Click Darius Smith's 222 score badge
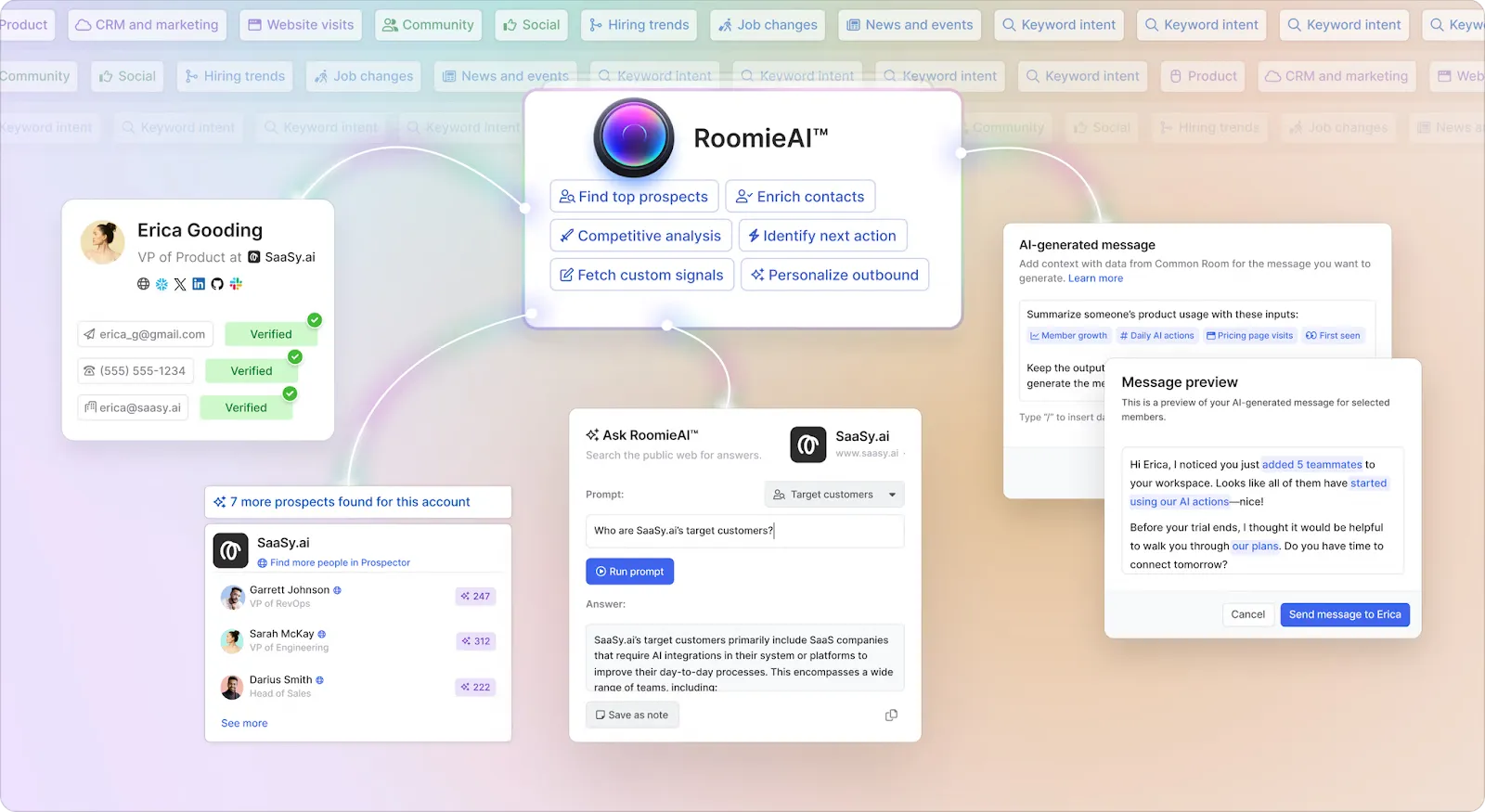Image resolution: width=1485 pixels, height=812 pixels. point(475,688)
